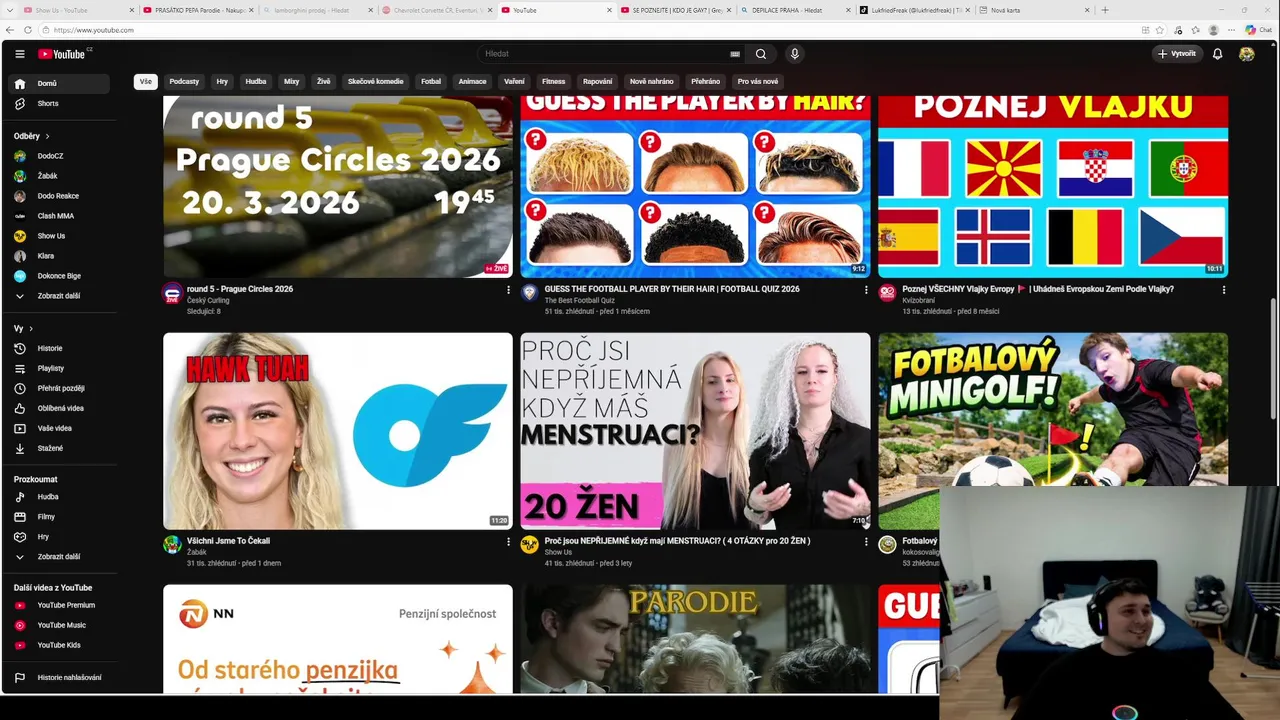
Task: Open Přehrát později in the sidebar
Action: click(x=60, y=388)
